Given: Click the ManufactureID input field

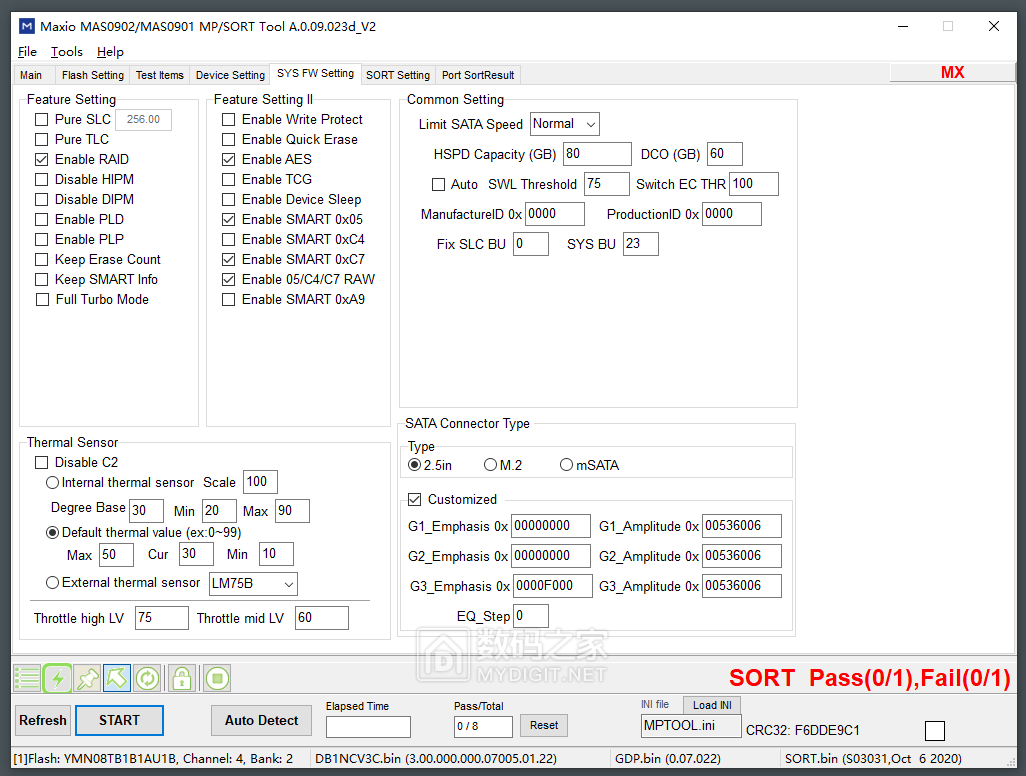Looking at the screenshot, I should click(555, 214).
